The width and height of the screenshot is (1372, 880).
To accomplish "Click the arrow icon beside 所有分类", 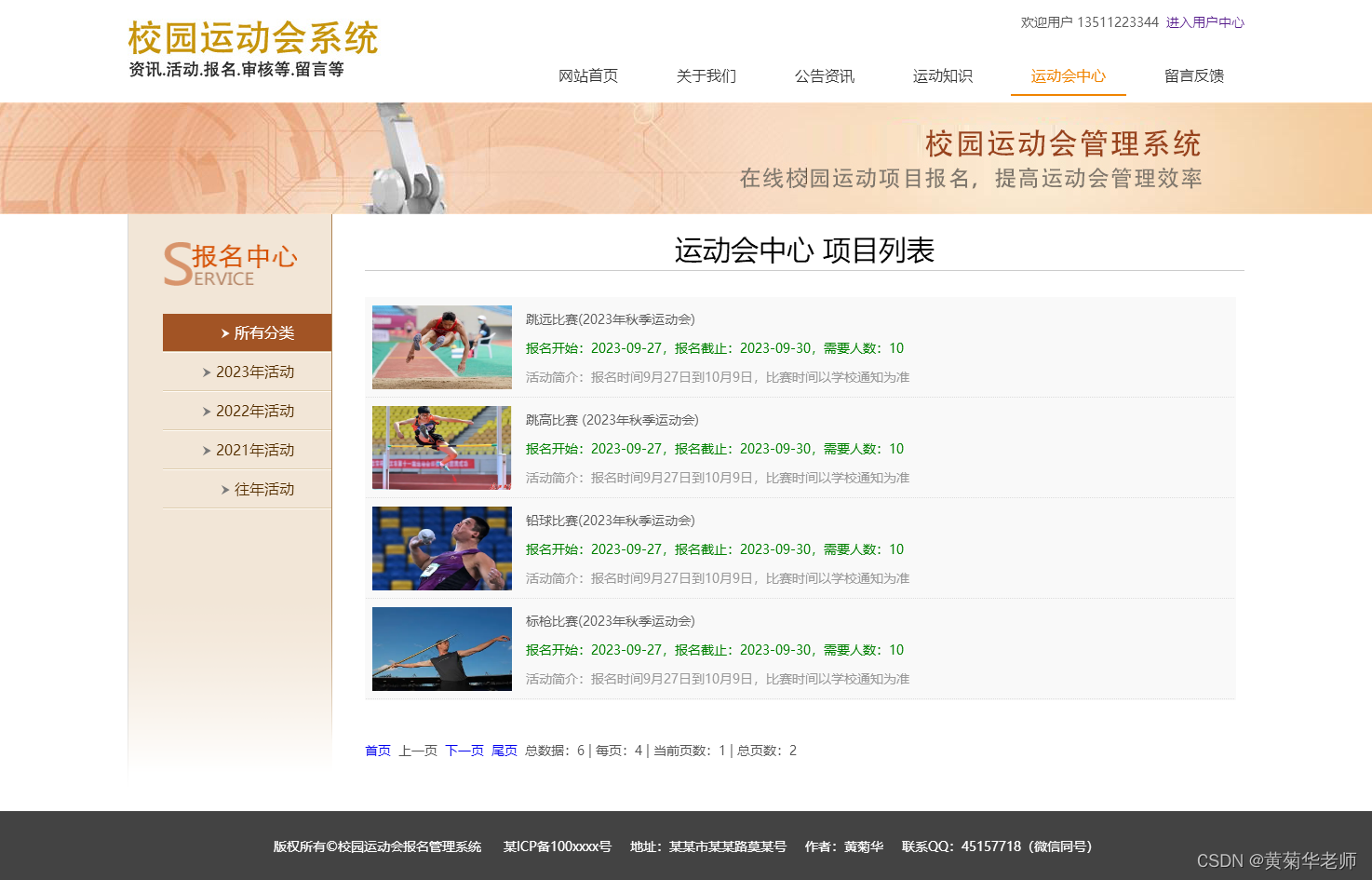I will [x=225, y=333].
